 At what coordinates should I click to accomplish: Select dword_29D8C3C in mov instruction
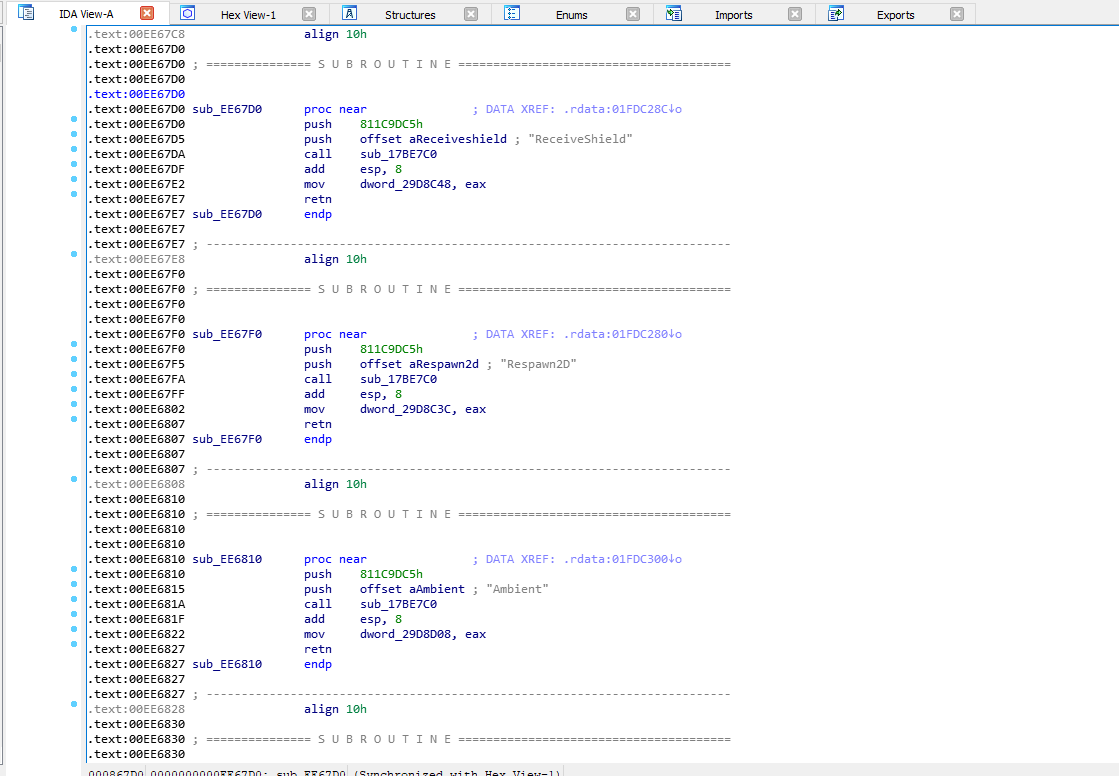[x=405, y=409]
